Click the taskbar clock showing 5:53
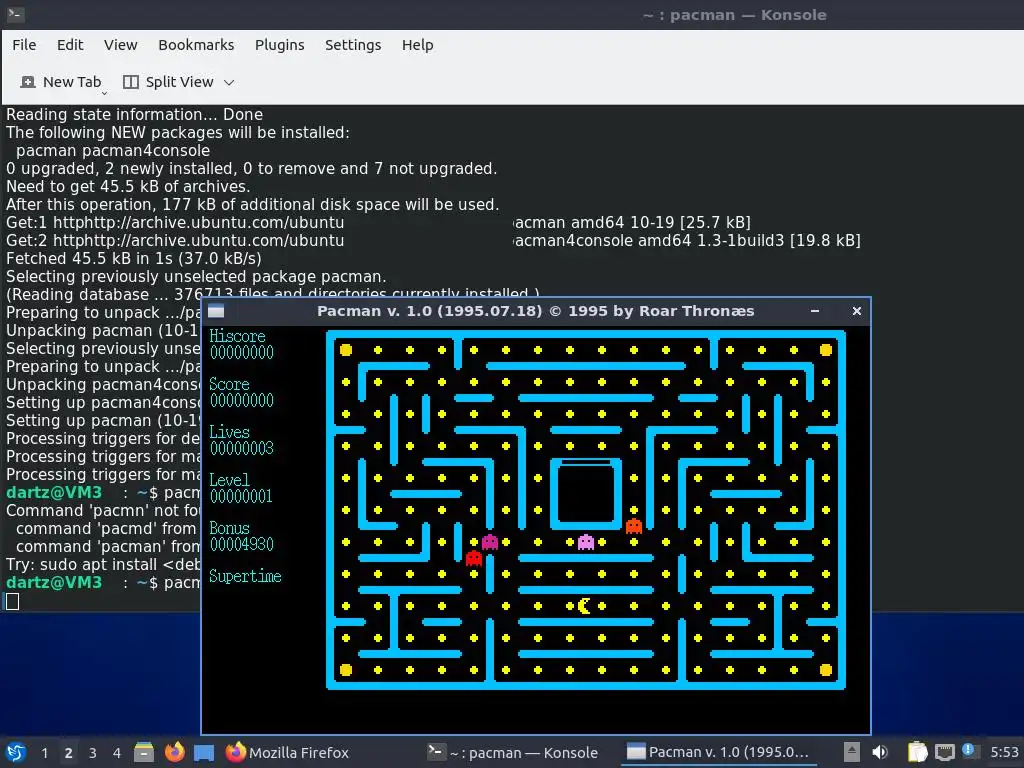 click(1004, 752)
